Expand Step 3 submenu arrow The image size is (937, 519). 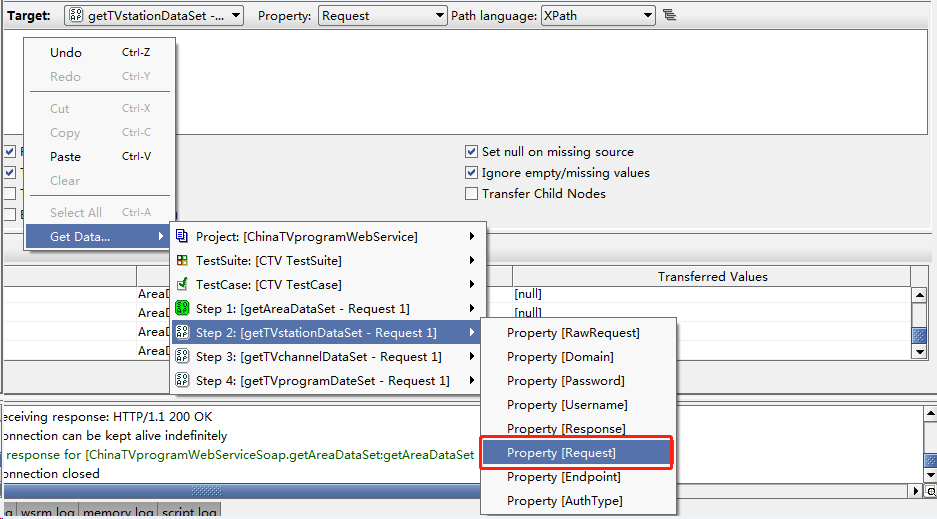pos(472,357)
